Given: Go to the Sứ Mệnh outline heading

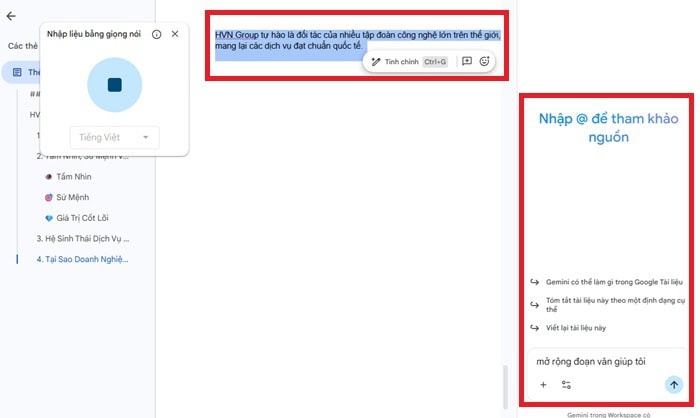Looking at the screenshot, I should (72, 197).
